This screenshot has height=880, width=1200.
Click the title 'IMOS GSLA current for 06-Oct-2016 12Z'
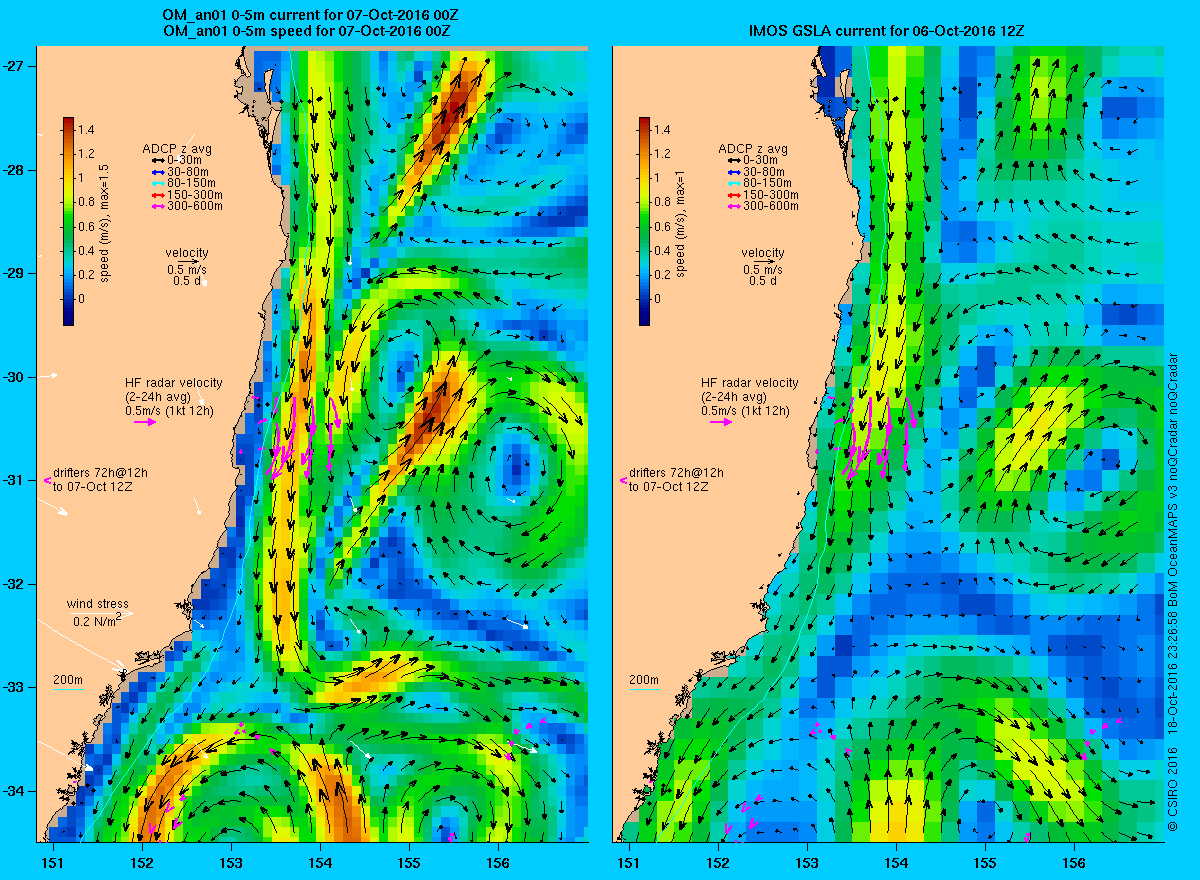[x=886, y=32]
